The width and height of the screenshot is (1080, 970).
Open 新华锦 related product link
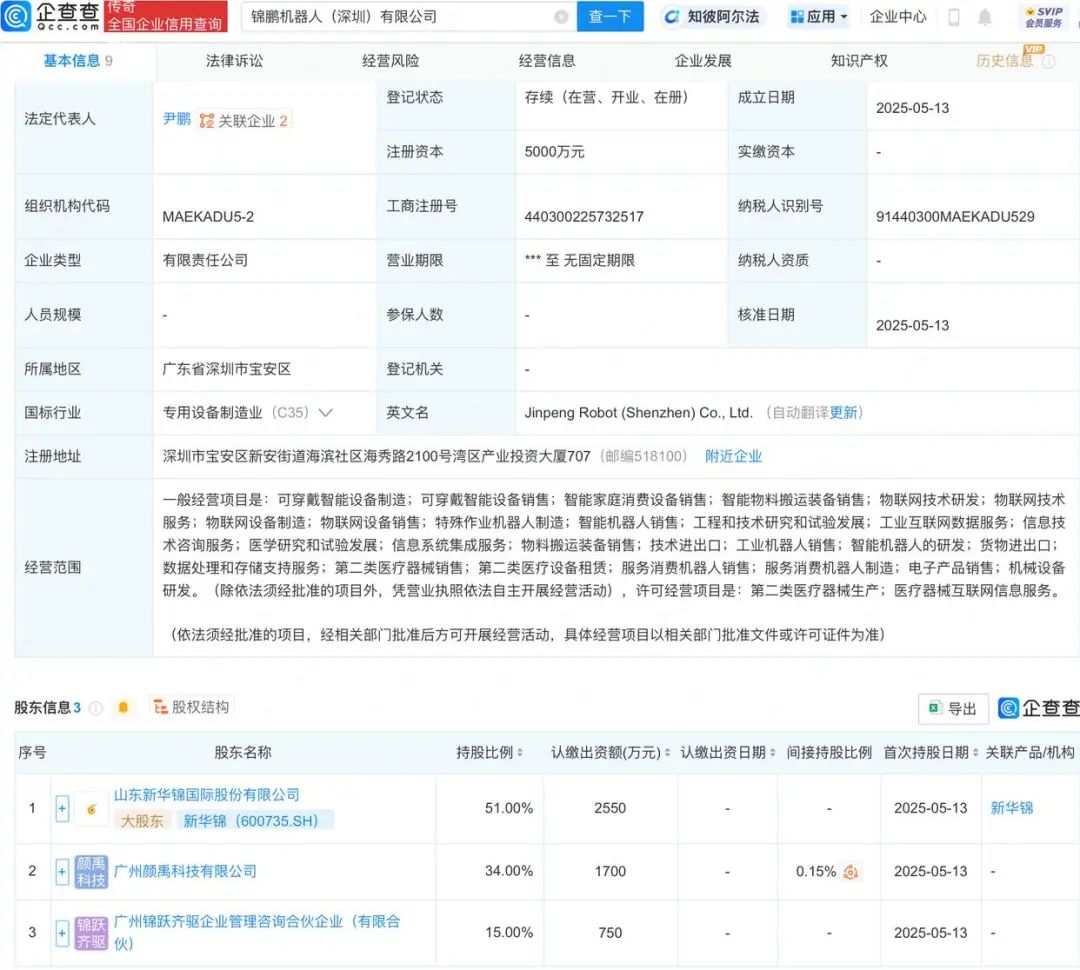(1011, 808)
